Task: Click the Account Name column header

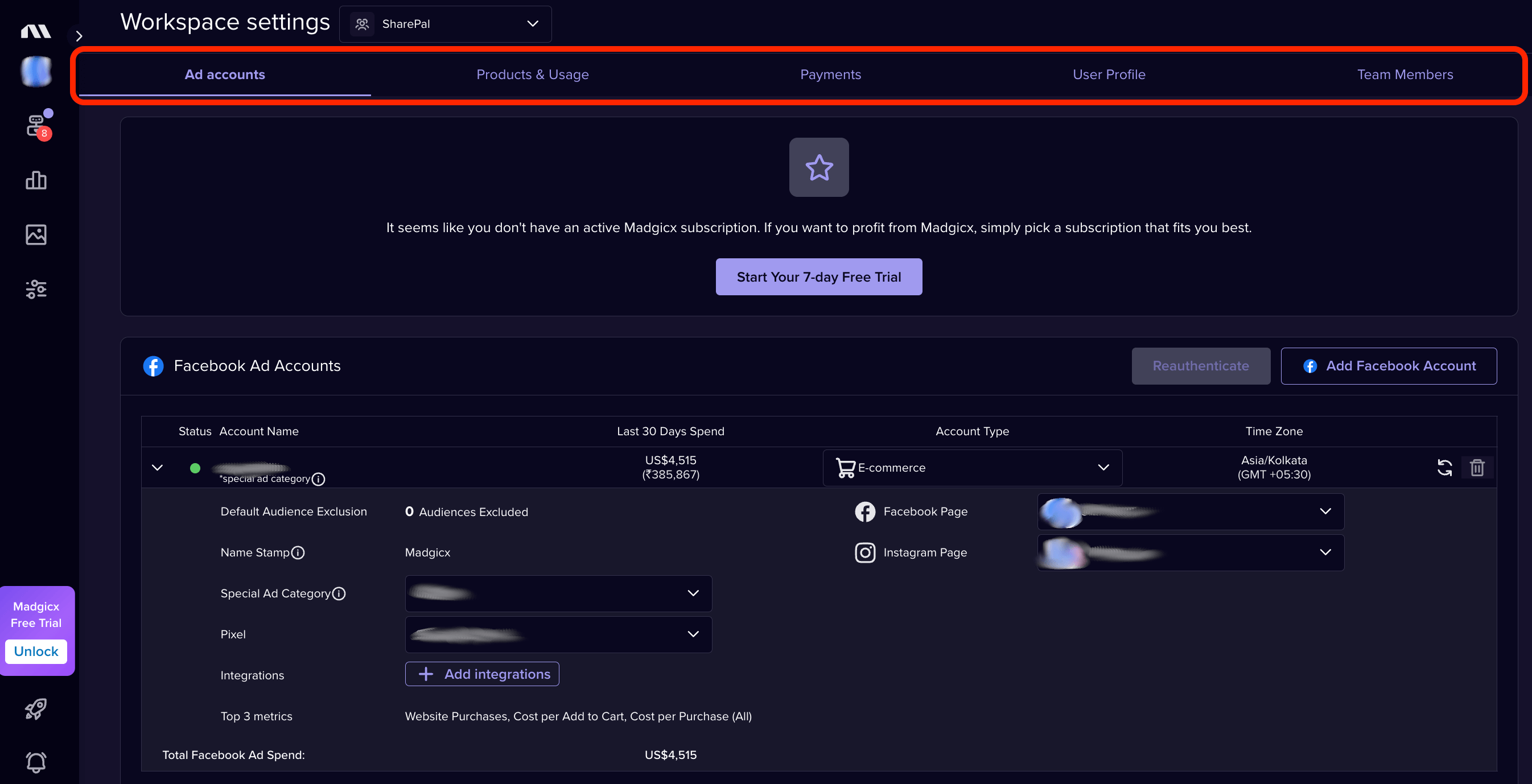Action: [x=259, y=431]
